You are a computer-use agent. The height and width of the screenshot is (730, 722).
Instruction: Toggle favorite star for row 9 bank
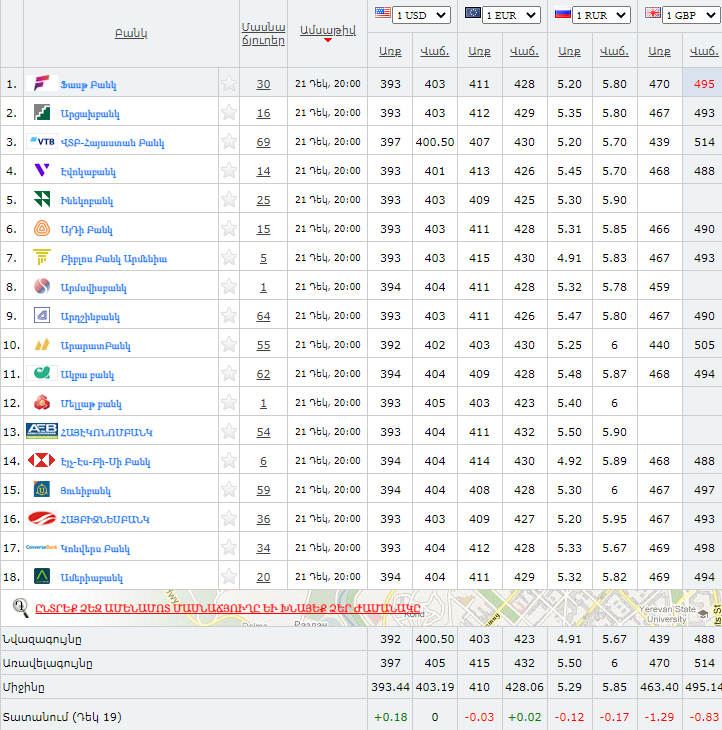(229, 316)
